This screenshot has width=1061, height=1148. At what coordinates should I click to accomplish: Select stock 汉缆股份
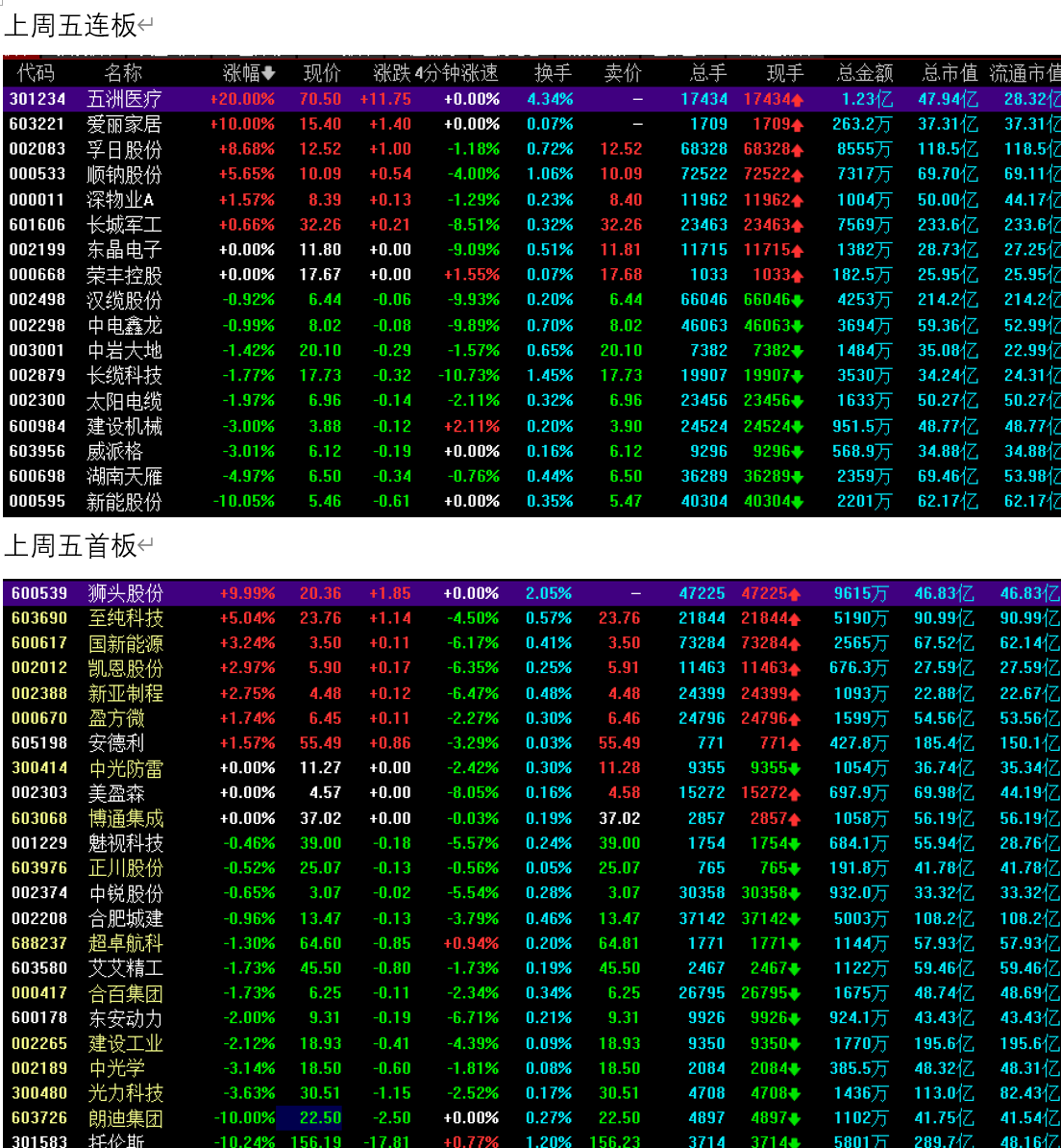[124, 300]
